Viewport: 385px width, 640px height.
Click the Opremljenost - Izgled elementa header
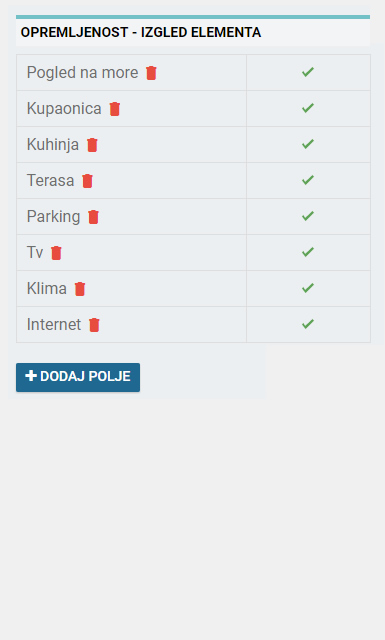click(x=141, y=32)
